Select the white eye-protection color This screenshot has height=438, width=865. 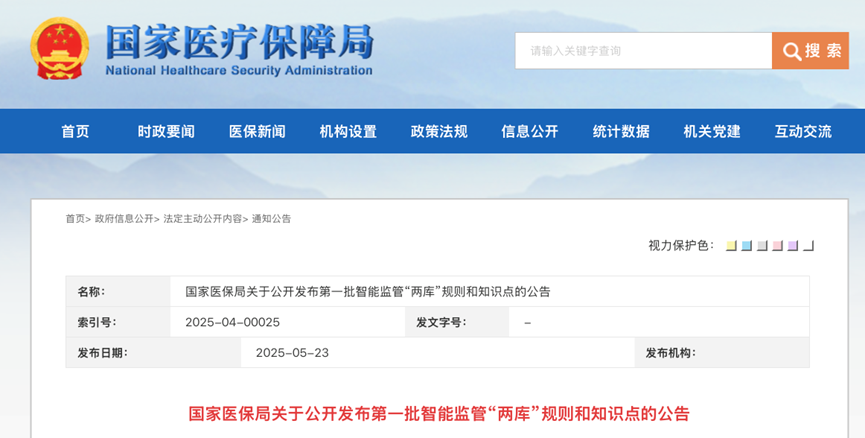(809, 246)
